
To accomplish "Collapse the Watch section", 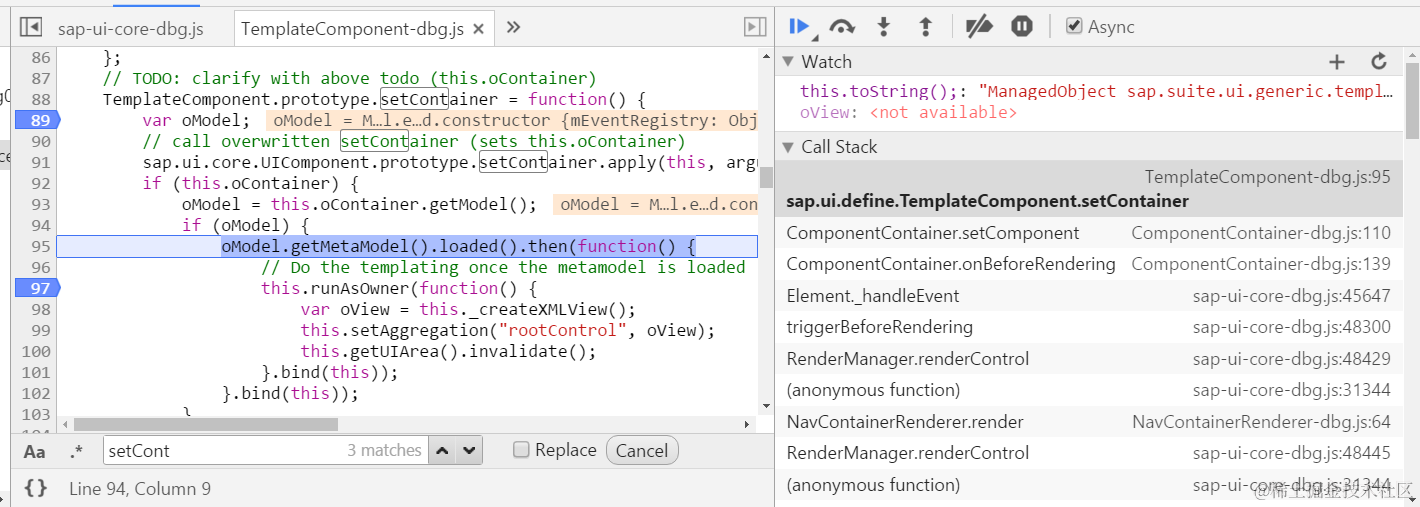I will click(788, 62).
